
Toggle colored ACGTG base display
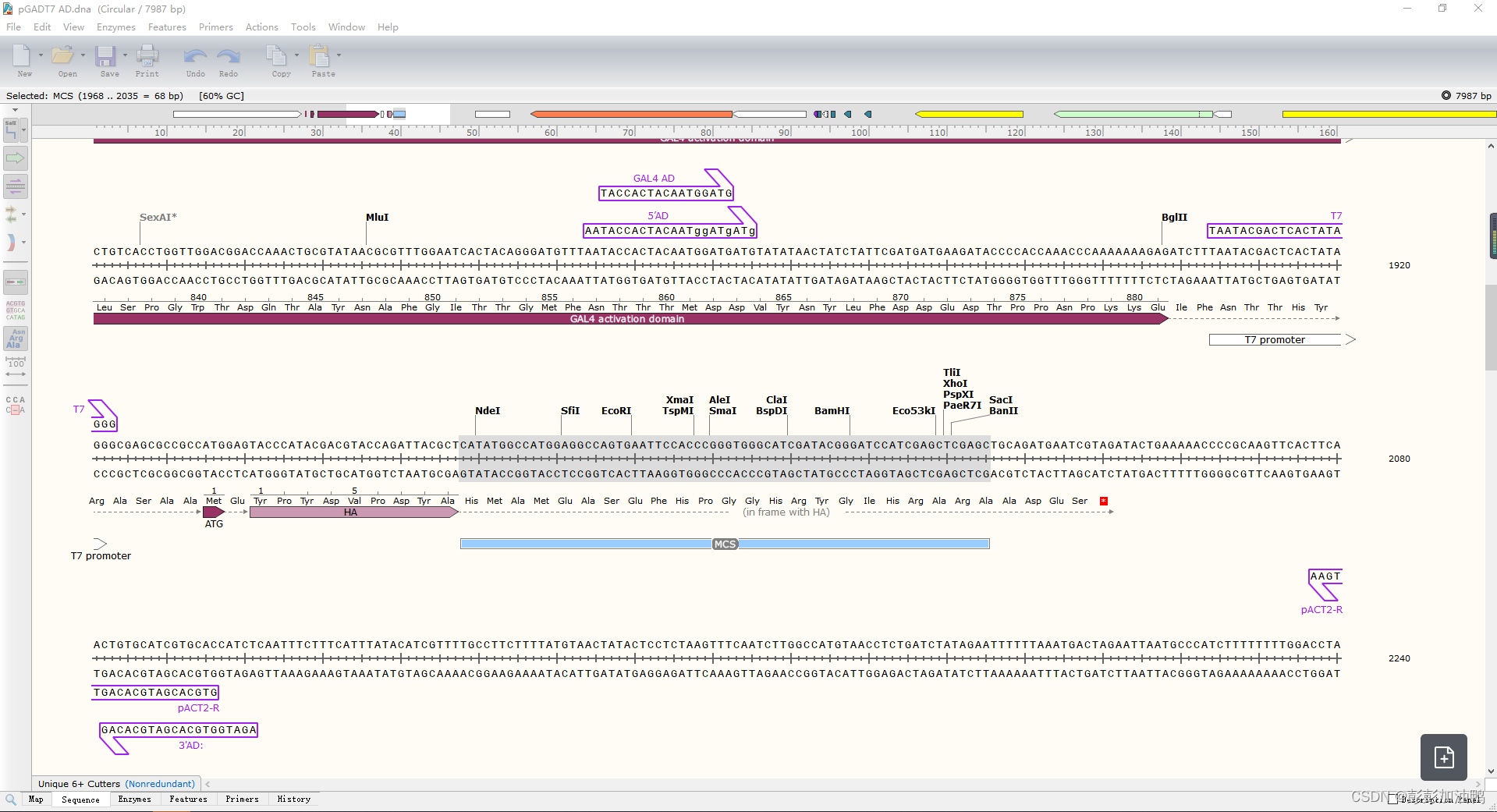(16, 310)
